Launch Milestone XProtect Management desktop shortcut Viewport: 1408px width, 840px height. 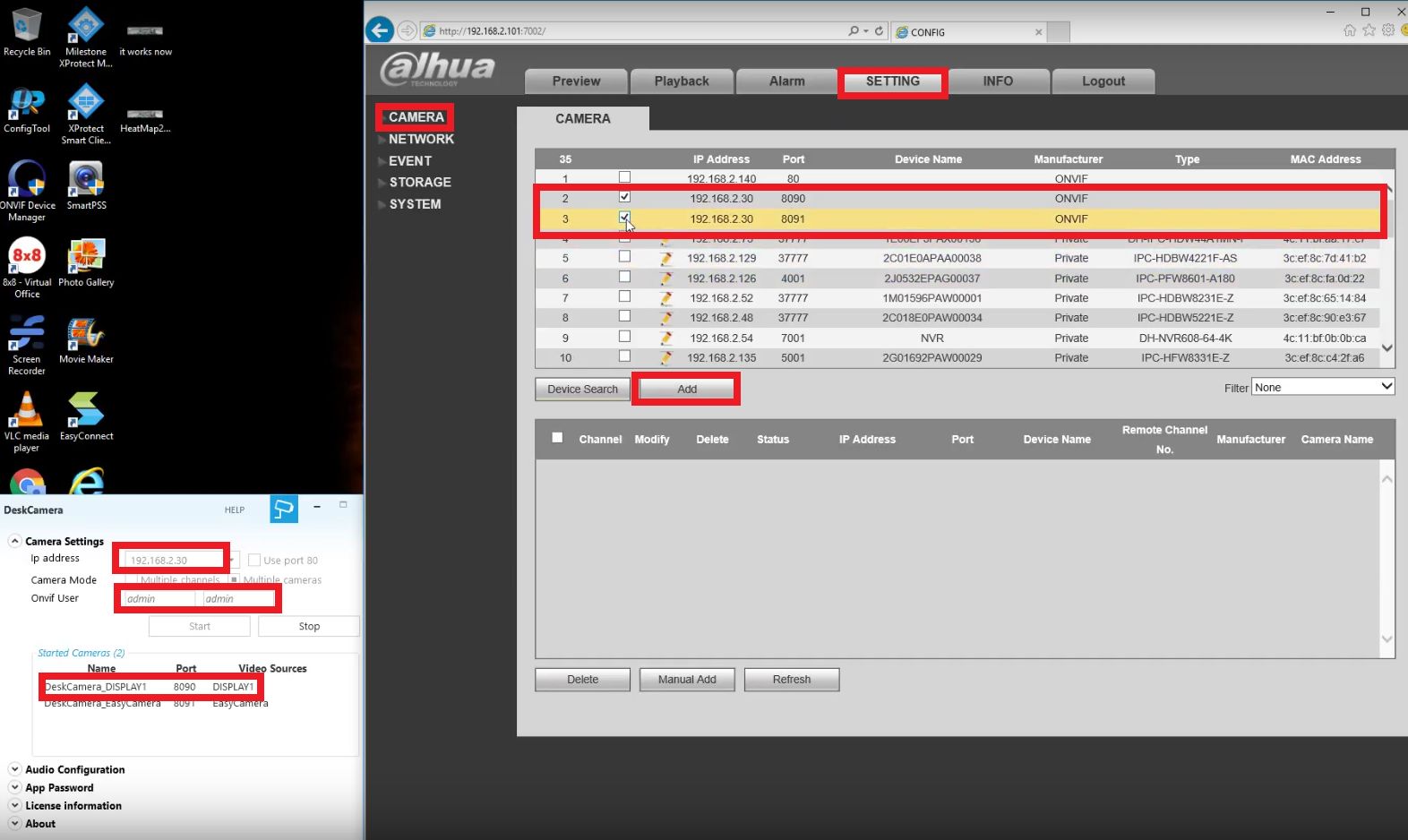[86, 37]
